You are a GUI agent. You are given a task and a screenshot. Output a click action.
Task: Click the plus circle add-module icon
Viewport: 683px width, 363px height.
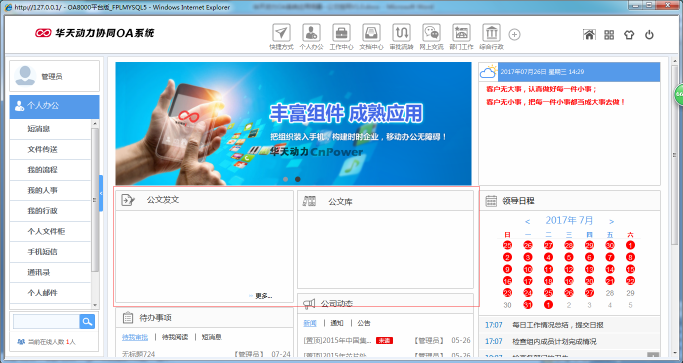tap(514, 34)
